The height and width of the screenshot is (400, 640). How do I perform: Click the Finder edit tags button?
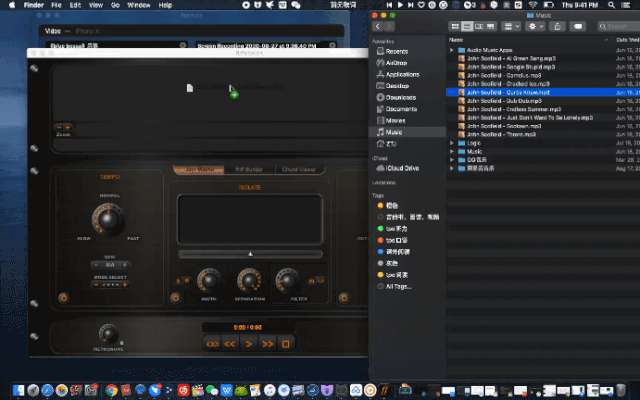point(578,27)
